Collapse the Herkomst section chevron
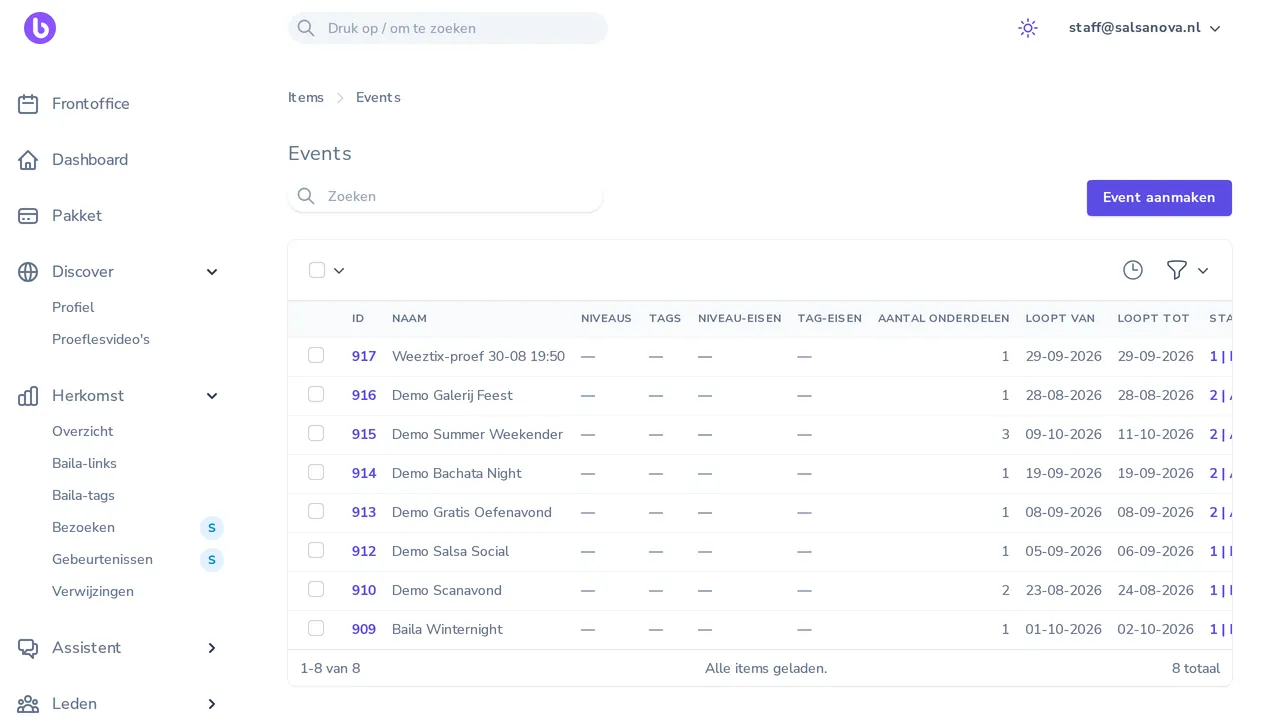Image resolution: width=1280 pixels, height=720 pixels. [x=212, y=396]
